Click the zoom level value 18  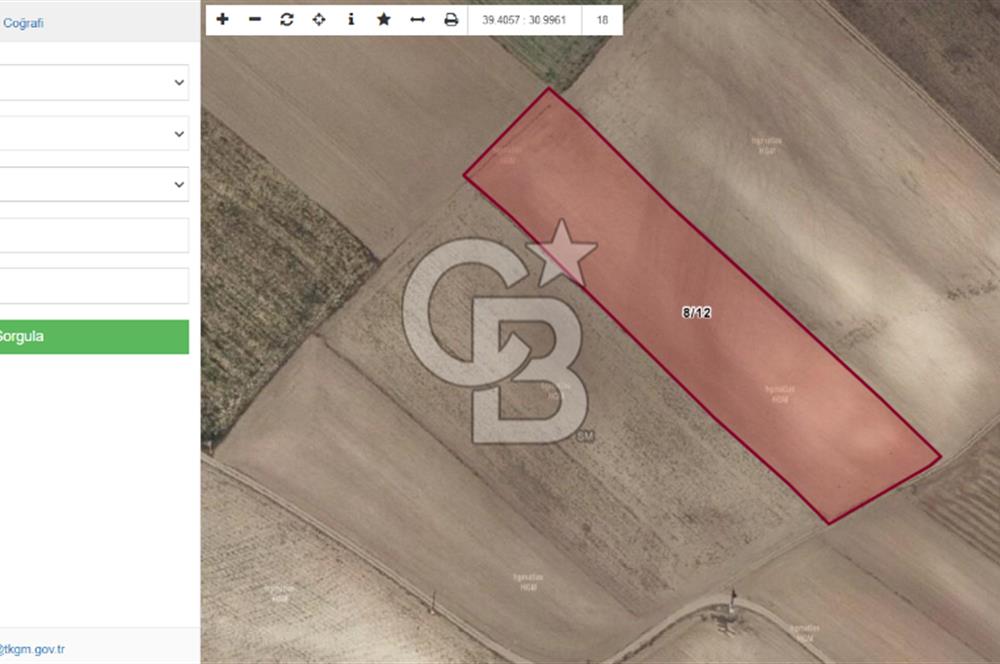click(x=602, y=20)
